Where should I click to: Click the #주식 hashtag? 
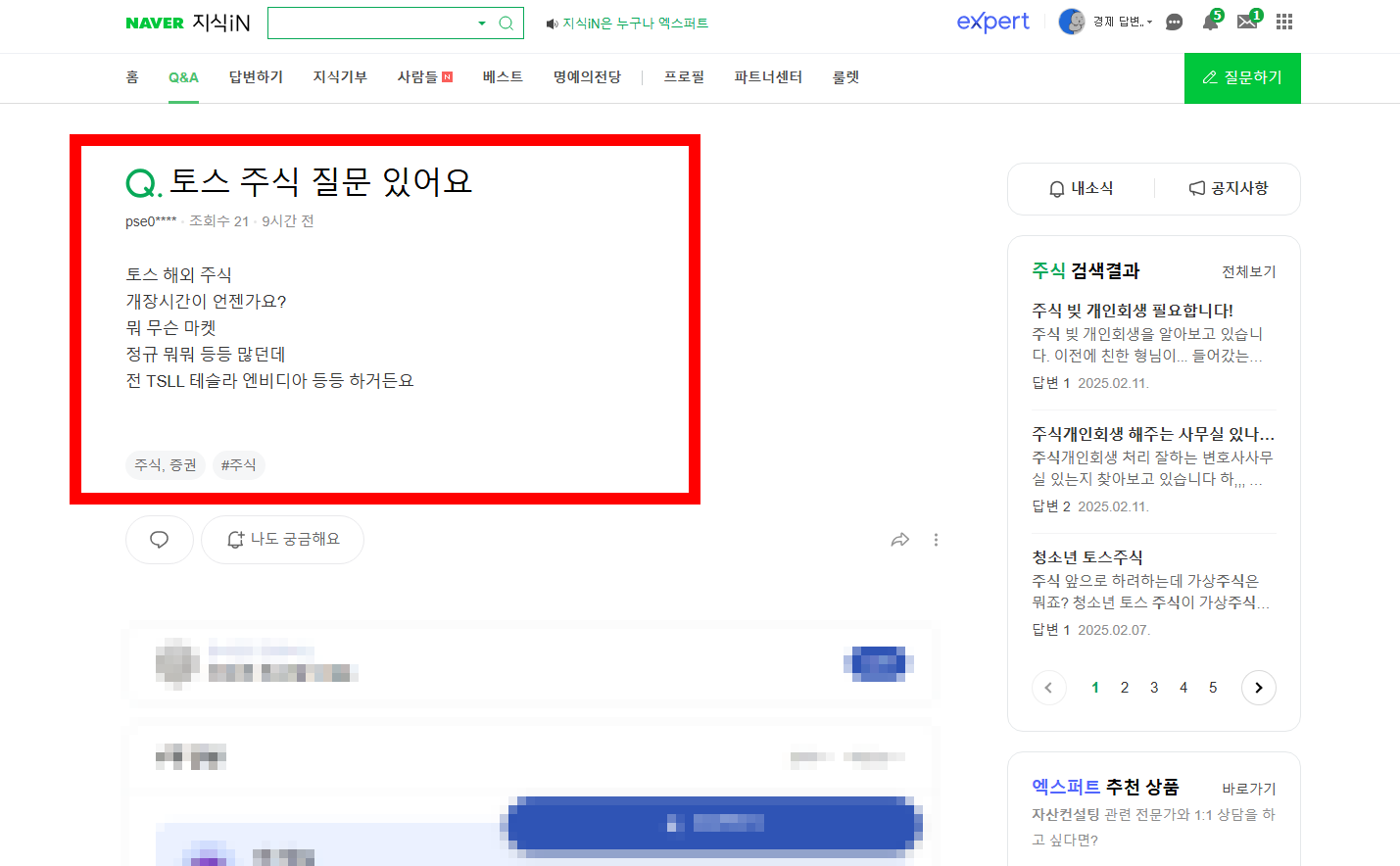[239, 464]
